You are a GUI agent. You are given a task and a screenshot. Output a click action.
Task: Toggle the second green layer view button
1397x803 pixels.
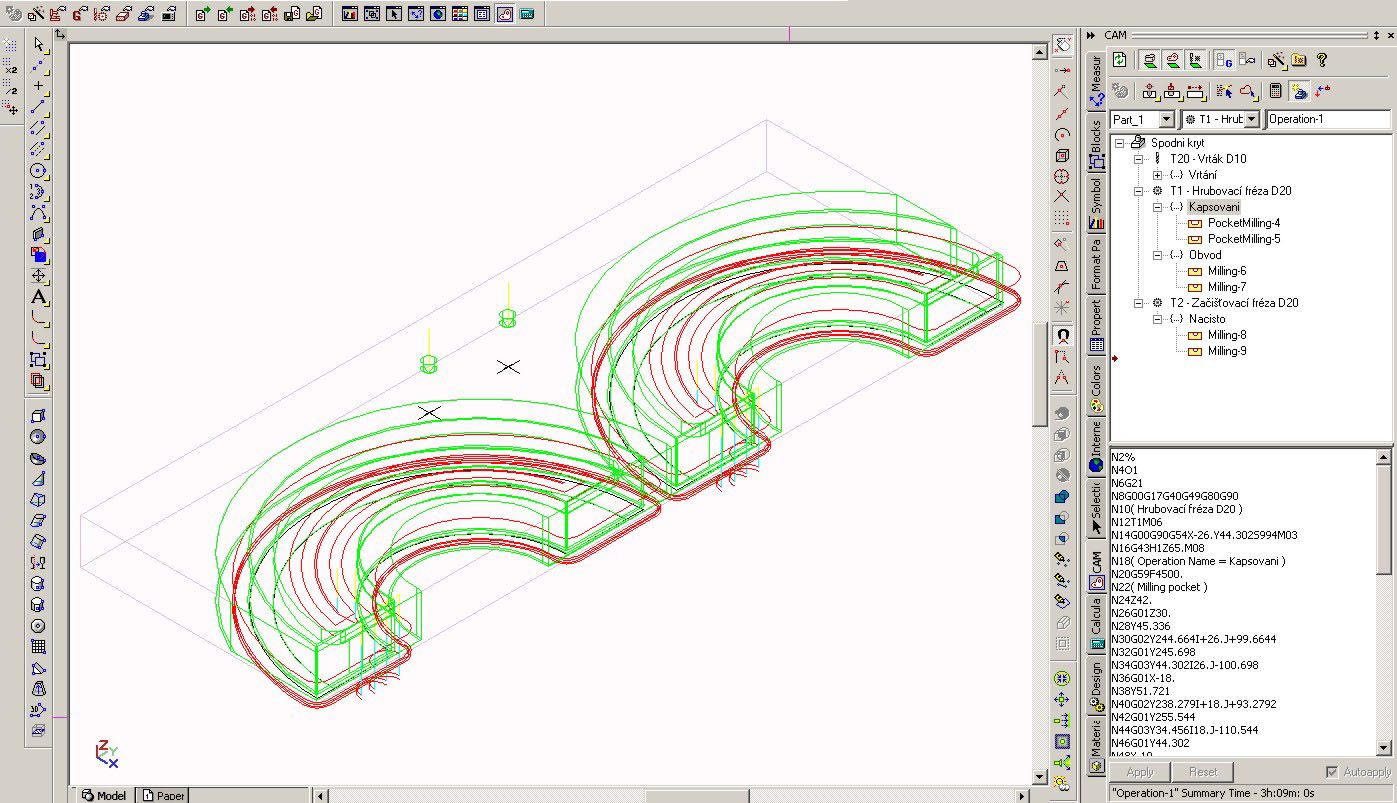pos(1172,60)
